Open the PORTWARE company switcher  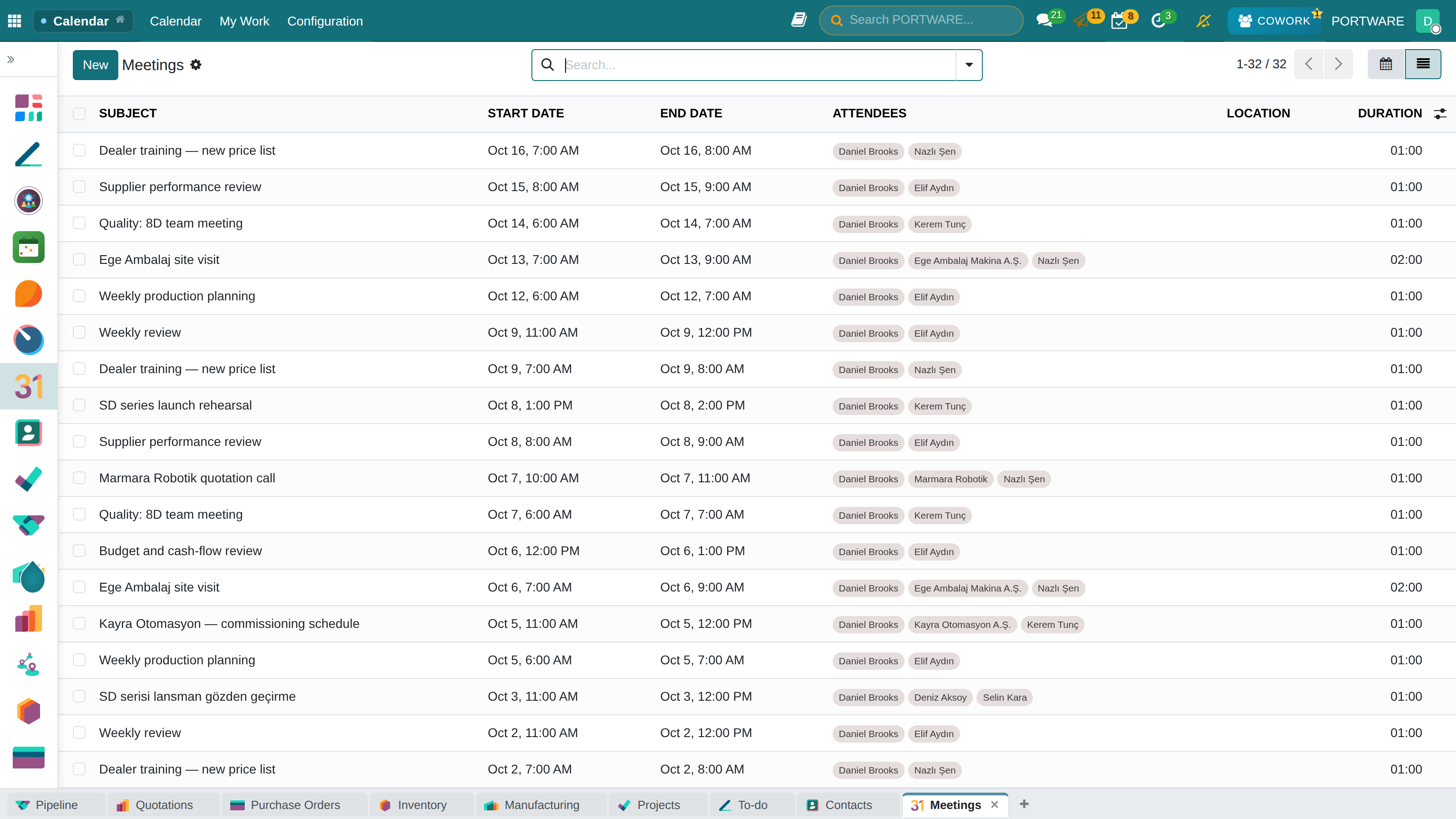pyautogui.click(x=1367, y=21)
